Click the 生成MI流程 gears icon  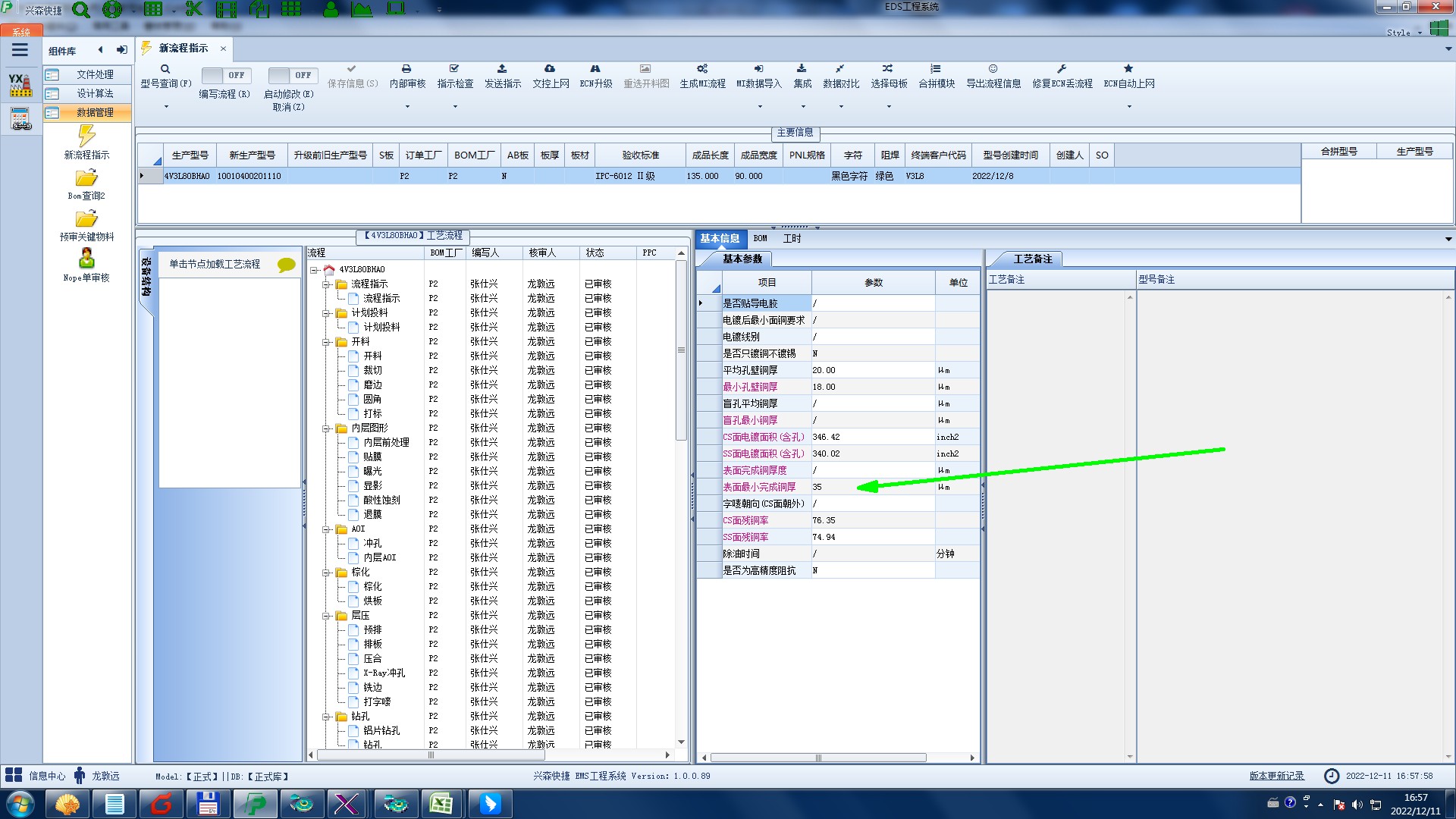point(702,69)
